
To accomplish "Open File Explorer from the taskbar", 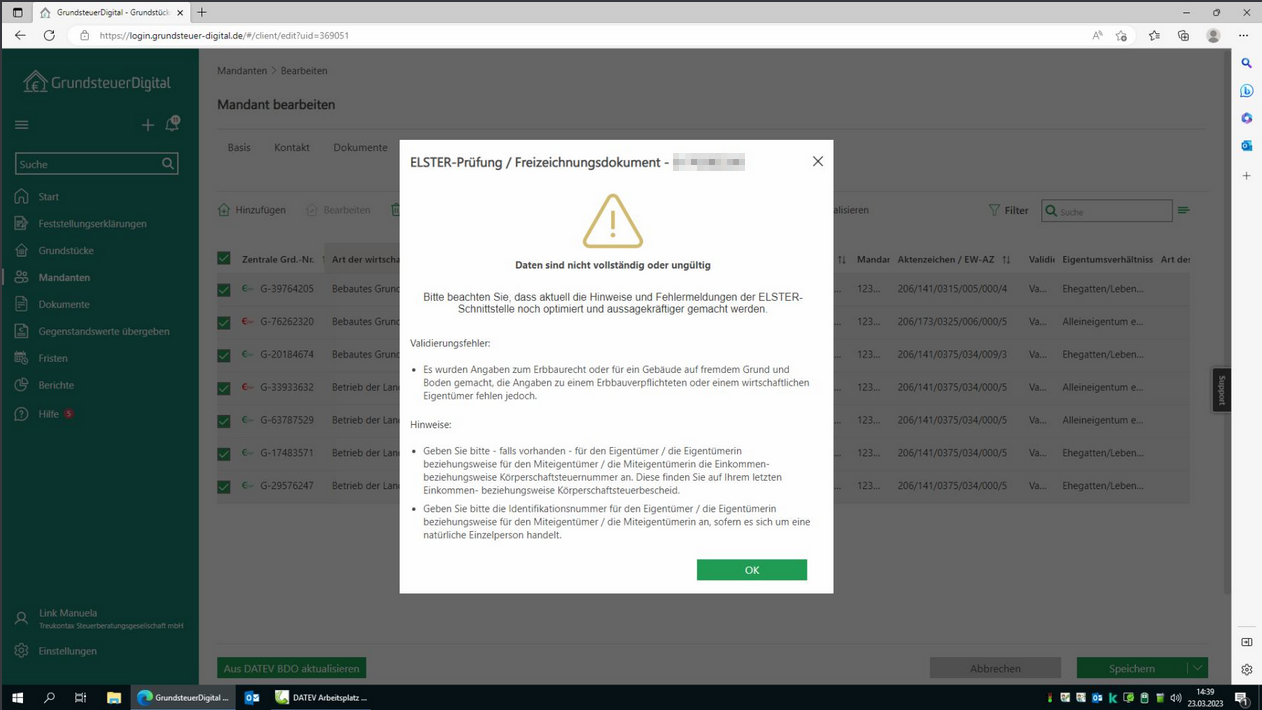I will point(114,697).
